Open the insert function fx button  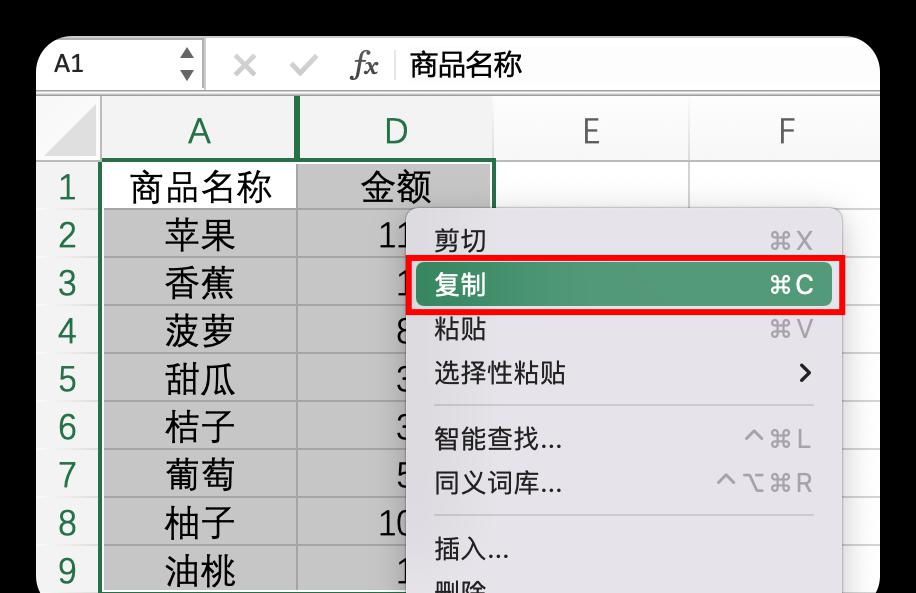(364, 64)
